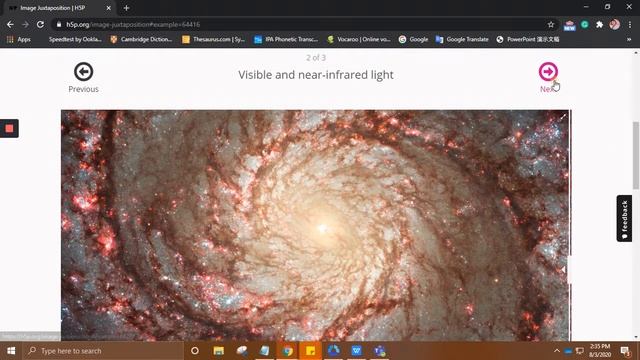Screen dimensions: 640x360
Task: Open Microsoft Teams from taskbar
Action: coord(380,351)
